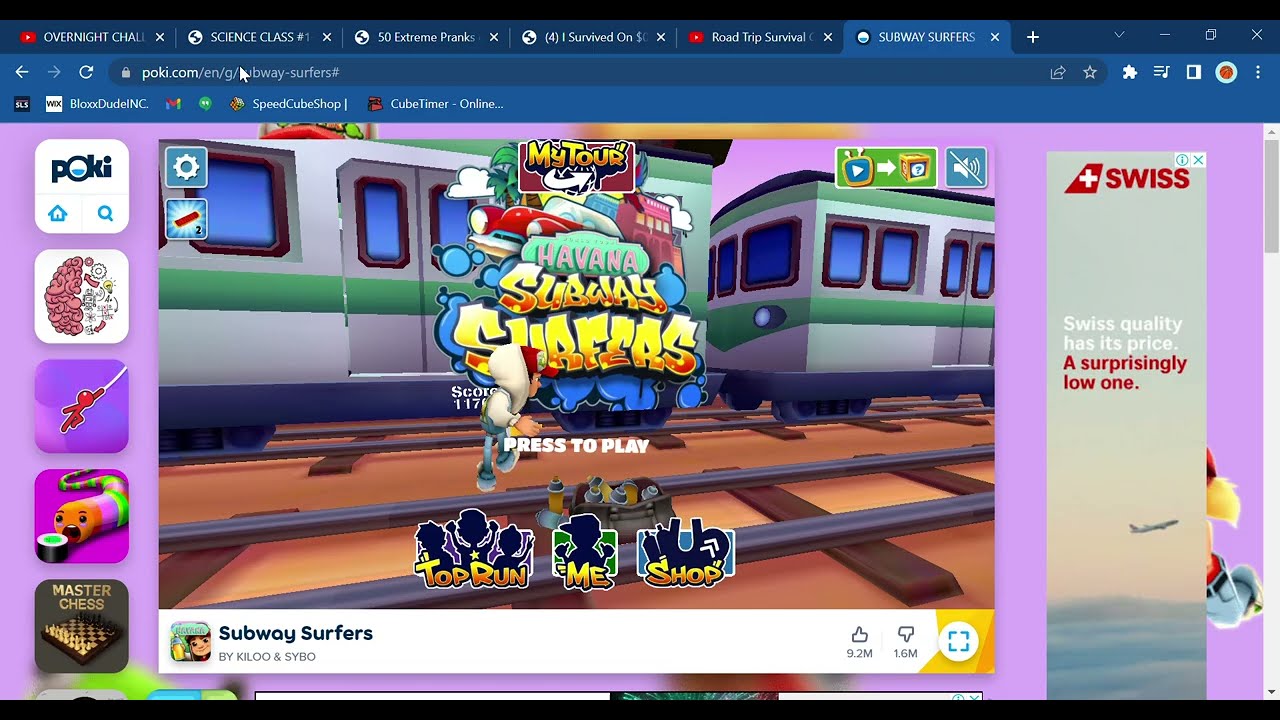Viewport: 1280px width, 720px height.
Task: Toggle the browser side panel
Action: (1193, 72)
